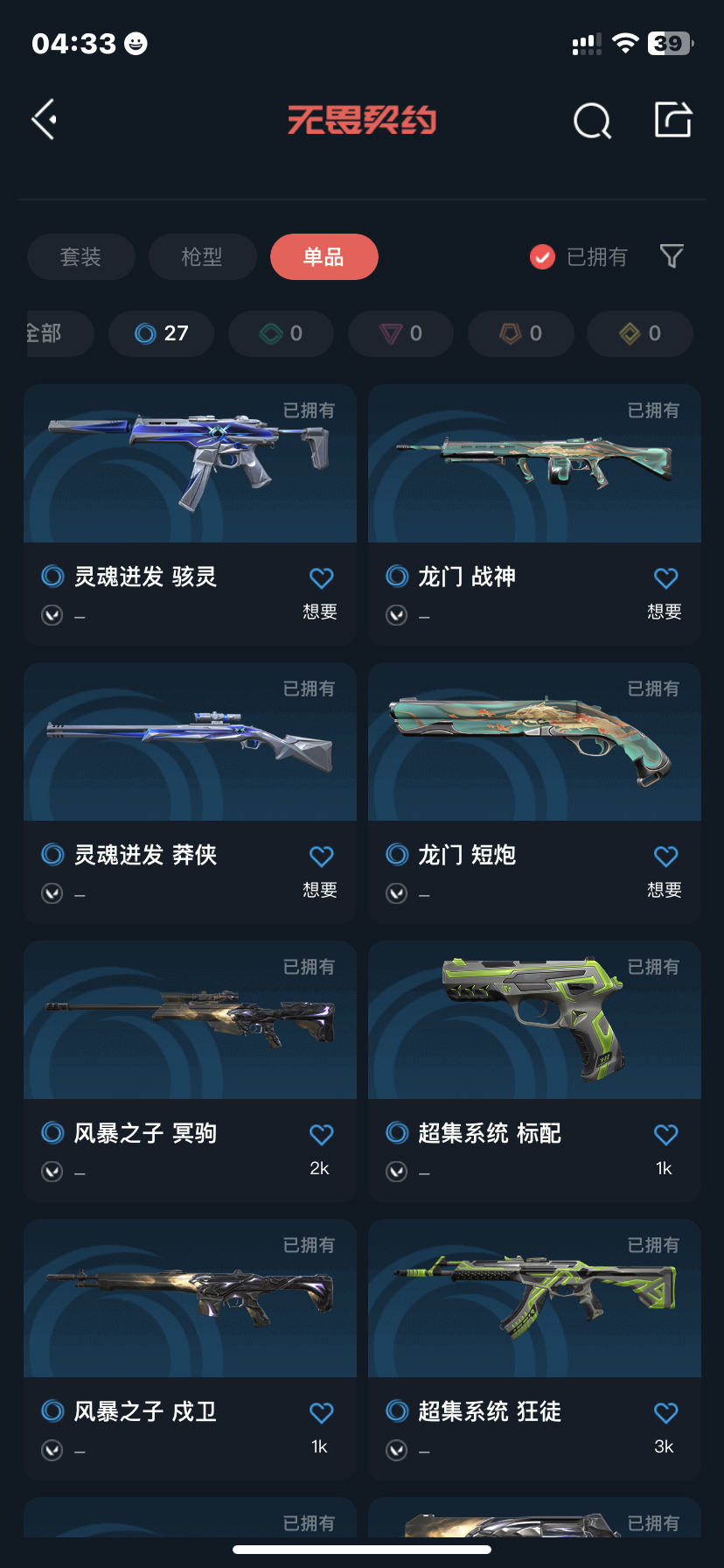Select the blue tier filter showing 27
724x1568 pixels.
coord(162,333)
